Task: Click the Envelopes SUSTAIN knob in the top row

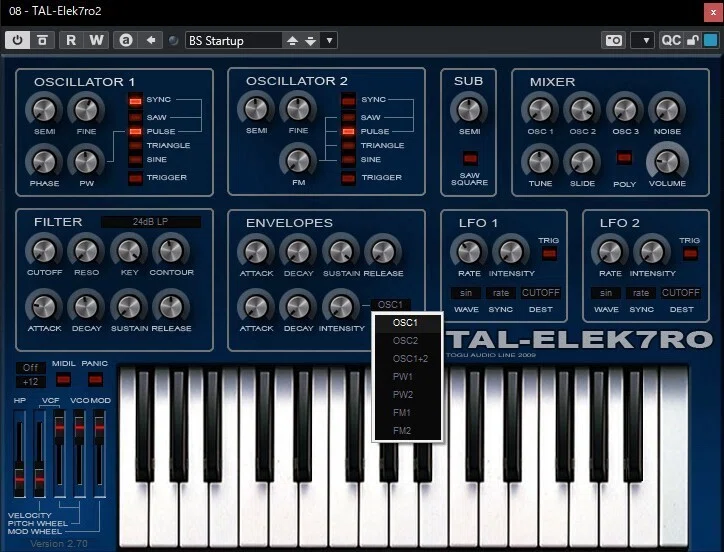Action: 341,252
